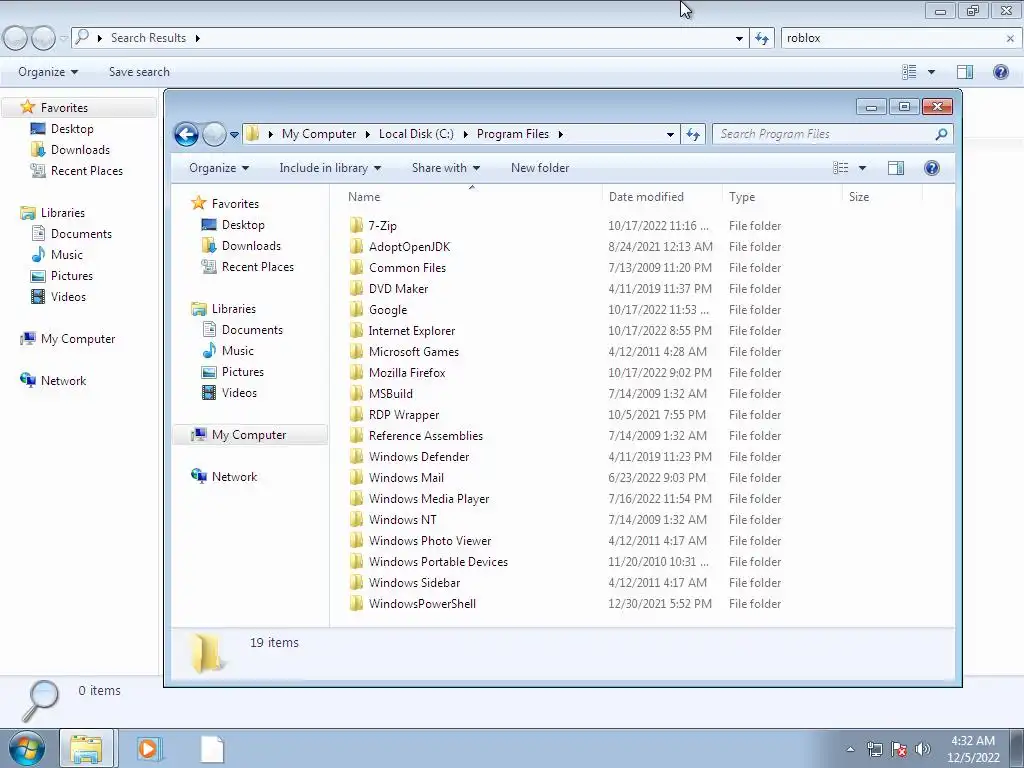The height and width of the screenshot is (768, 1024).
Task: Open Music in Search Results window sidebar
Action: pyautogui.click(x=67, y=255)
